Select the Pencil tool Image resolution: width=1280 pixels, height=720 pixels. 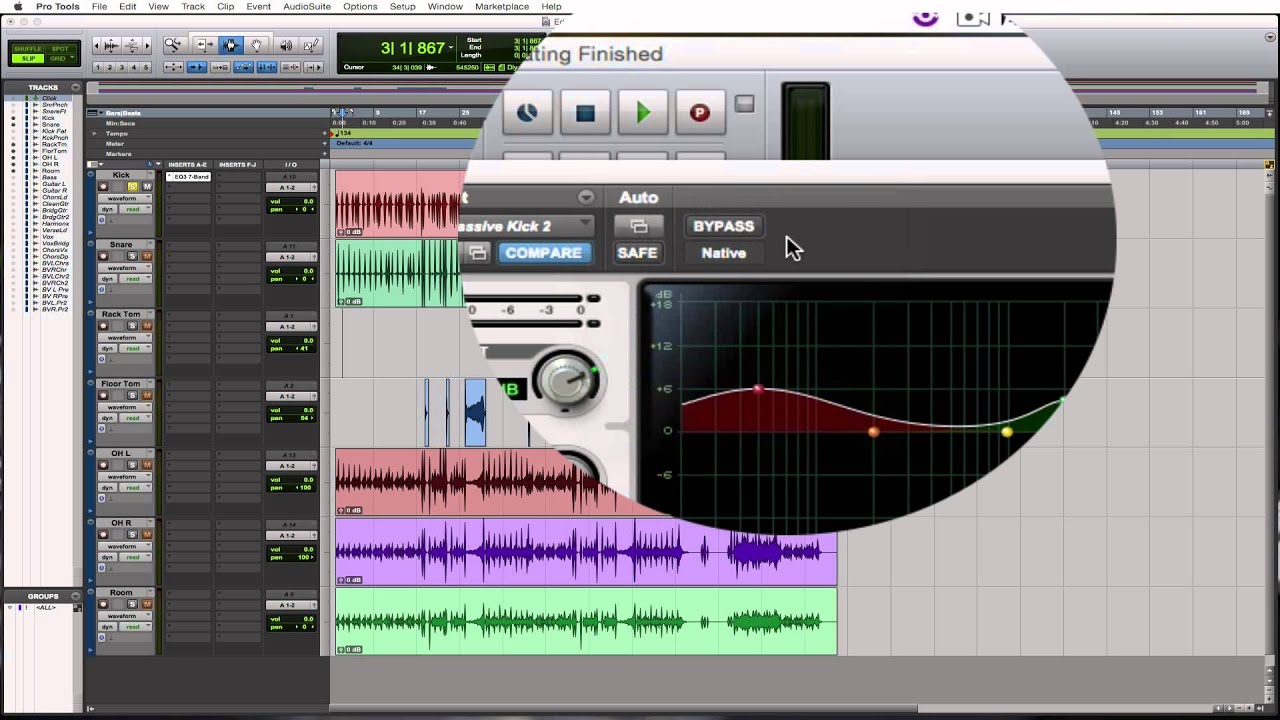[x=311, y=45]
